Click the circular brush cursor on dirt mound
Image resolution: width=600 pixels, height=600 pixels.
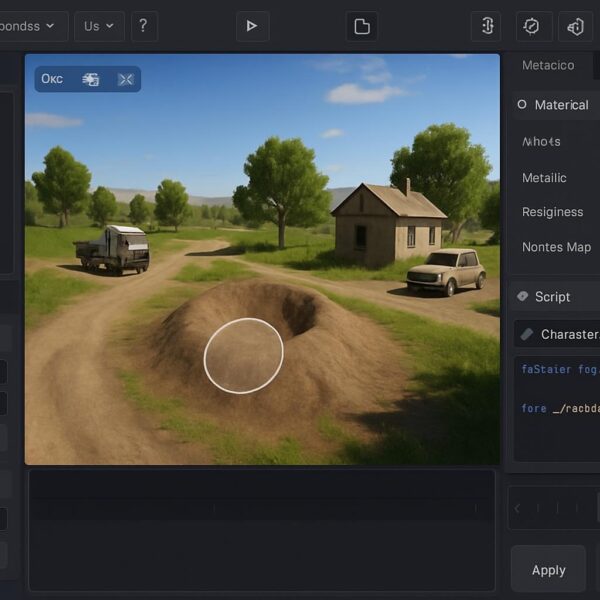pos(243,356)
